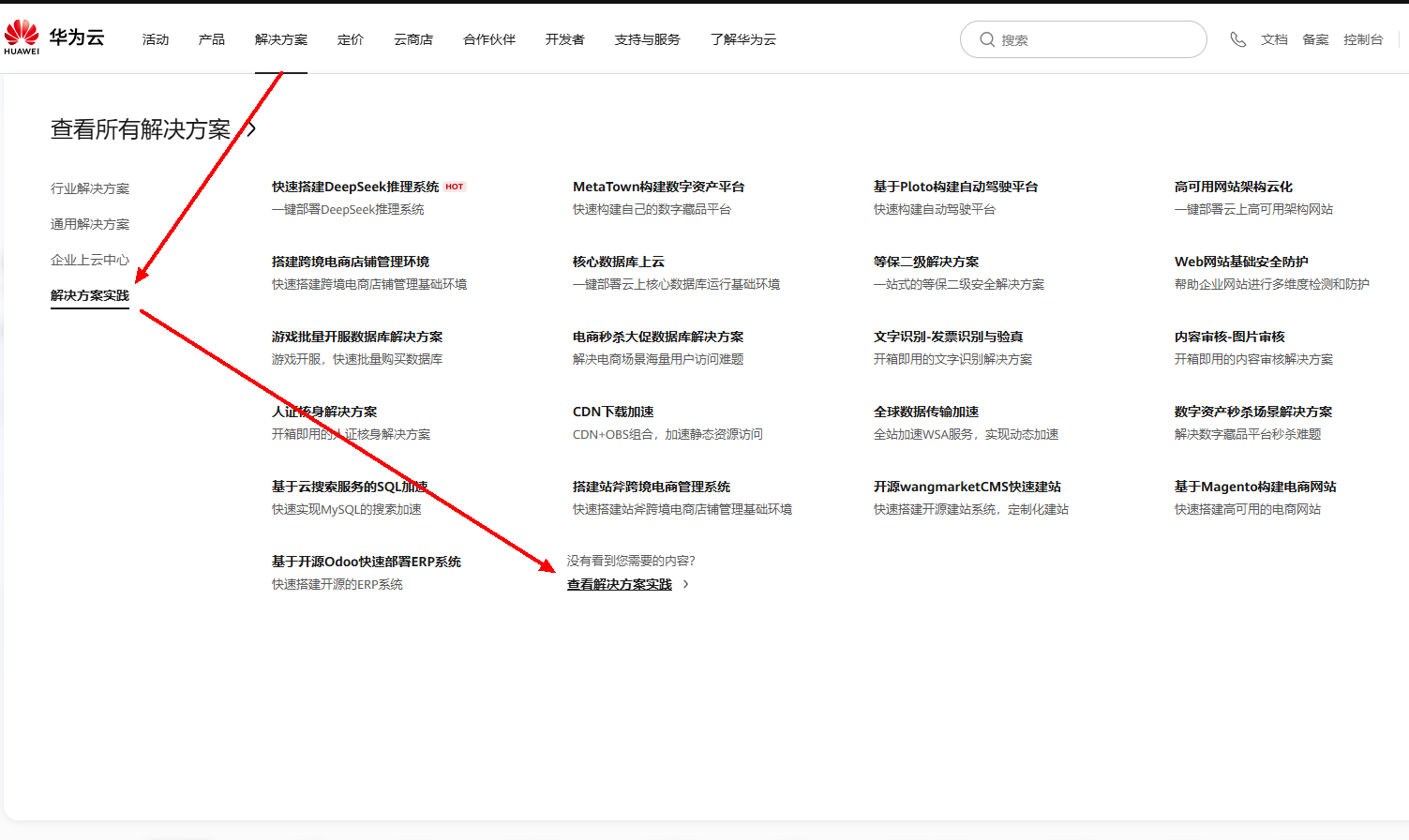The width and height of the screenshot is (1409, 840).
Task: Click description CDN+OBS组合，加速静态资源访问
Action: pos(667,434)
